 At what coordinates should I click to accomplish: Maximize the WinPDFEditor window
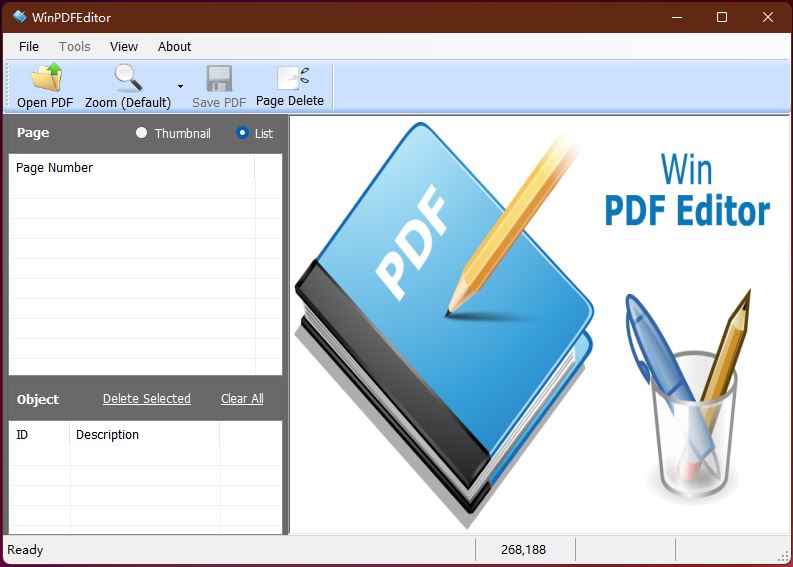coord(722,17)
